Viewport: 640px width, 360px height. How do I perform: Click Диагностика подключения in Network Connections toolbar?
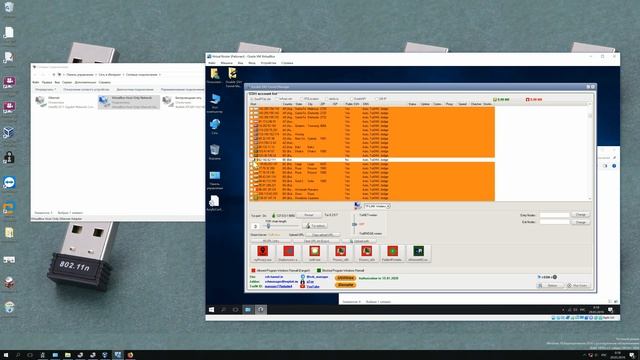pos(135,89)
